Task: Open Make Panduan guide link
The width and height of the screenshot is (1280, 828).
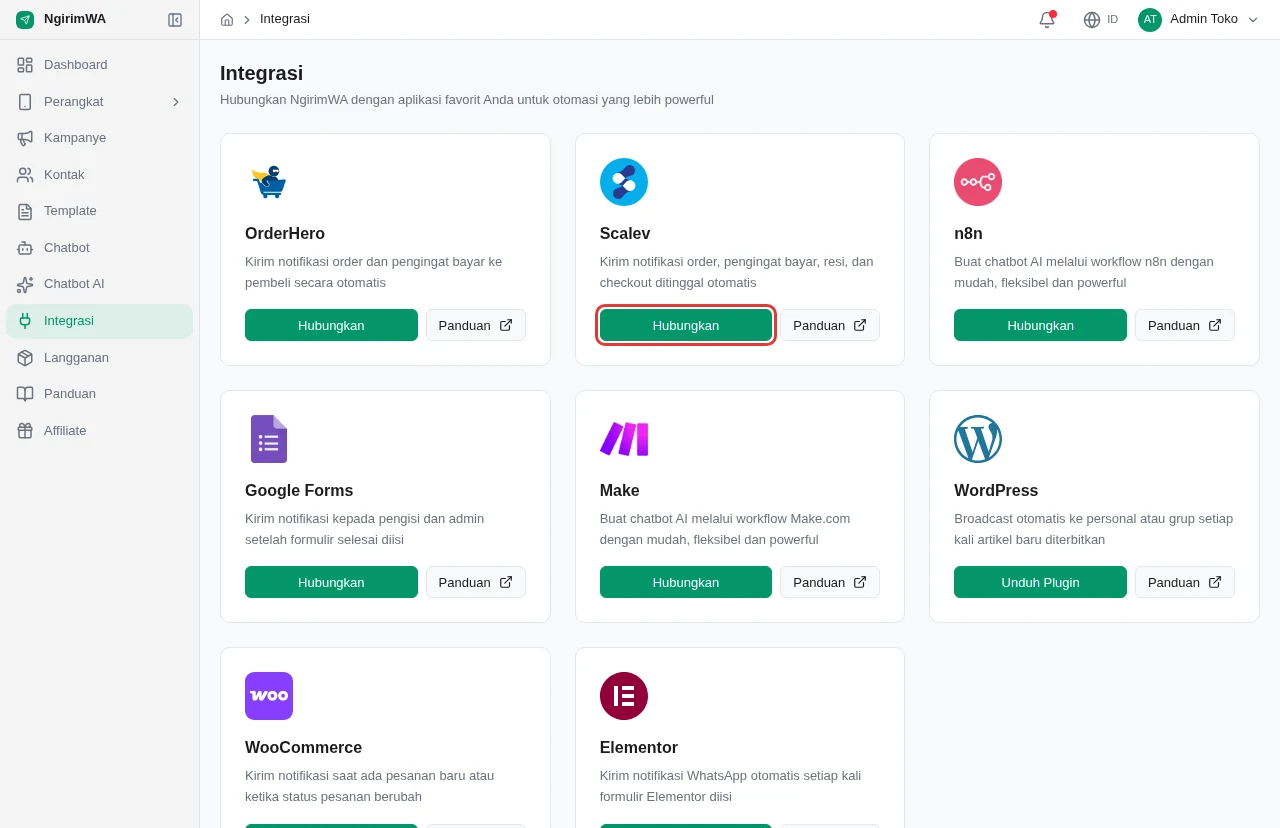Action: point(830,582)
